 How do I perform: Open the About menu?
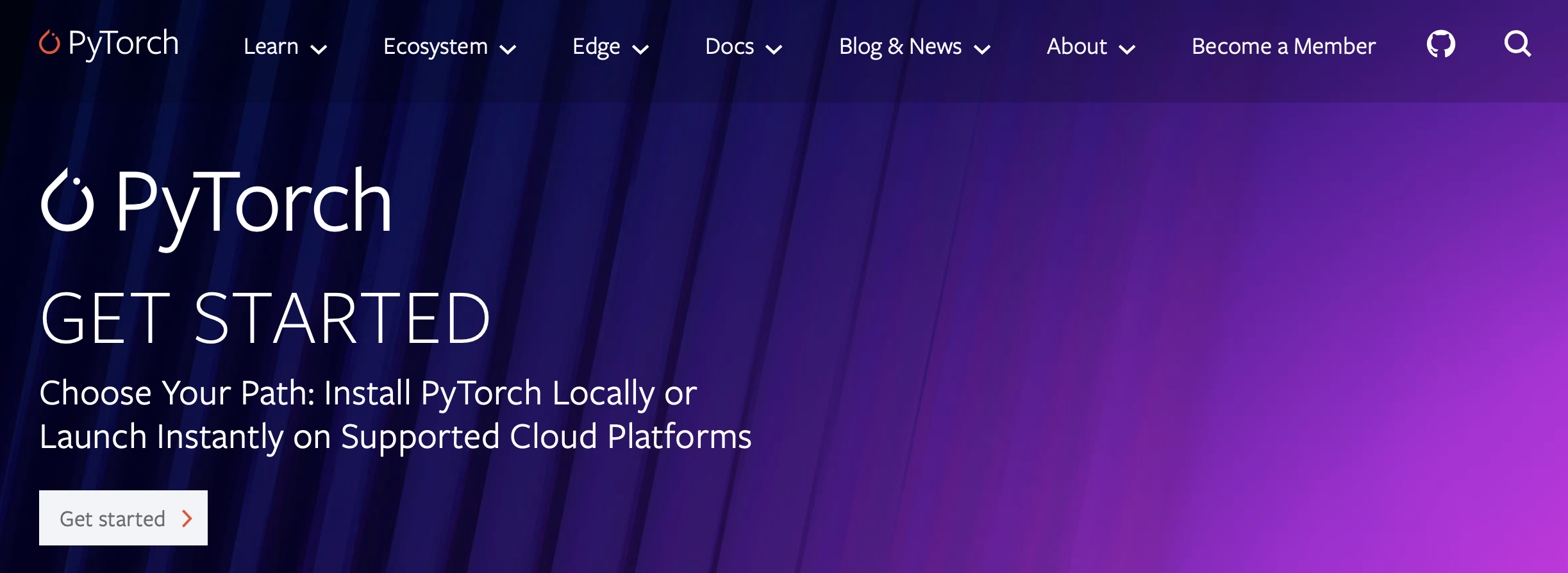click(x=1077, y=46)
